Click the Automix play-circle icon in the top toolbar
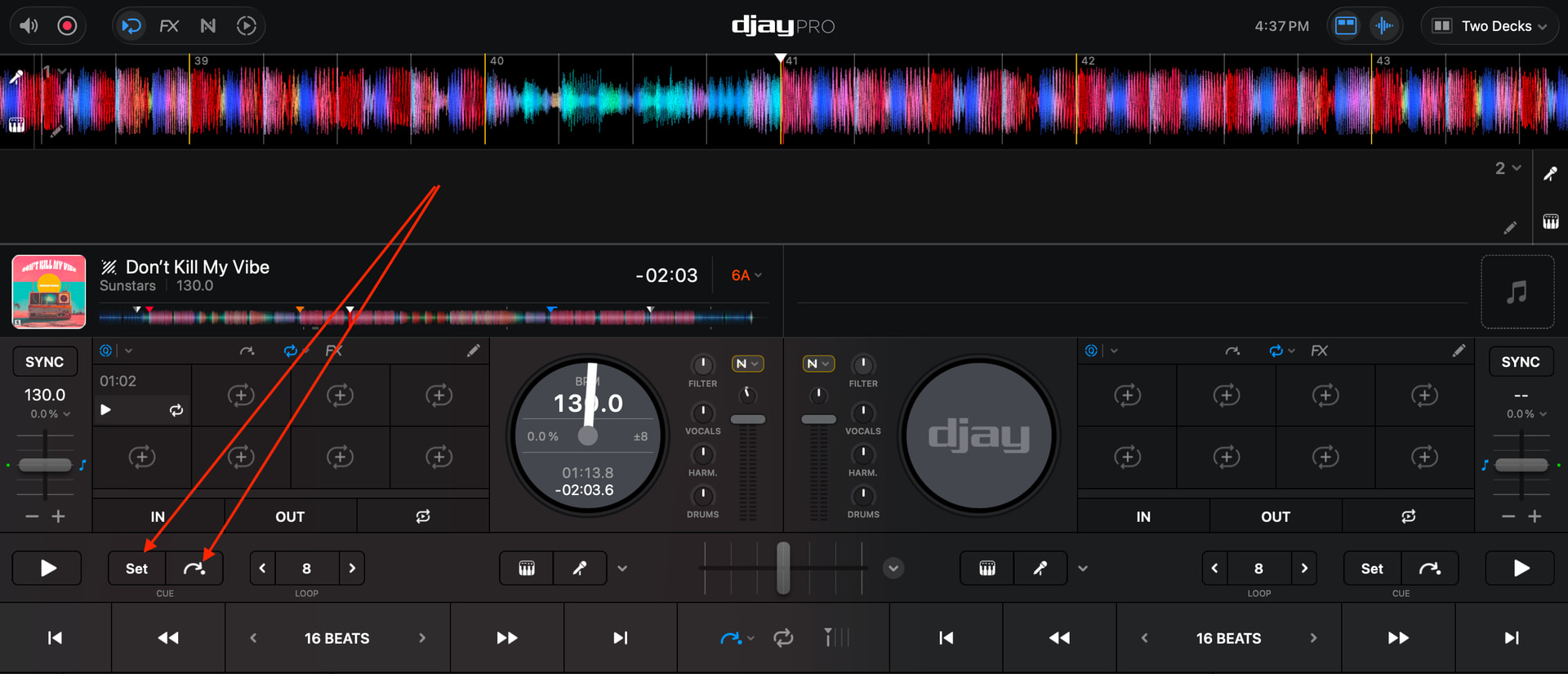 (246, 26)
